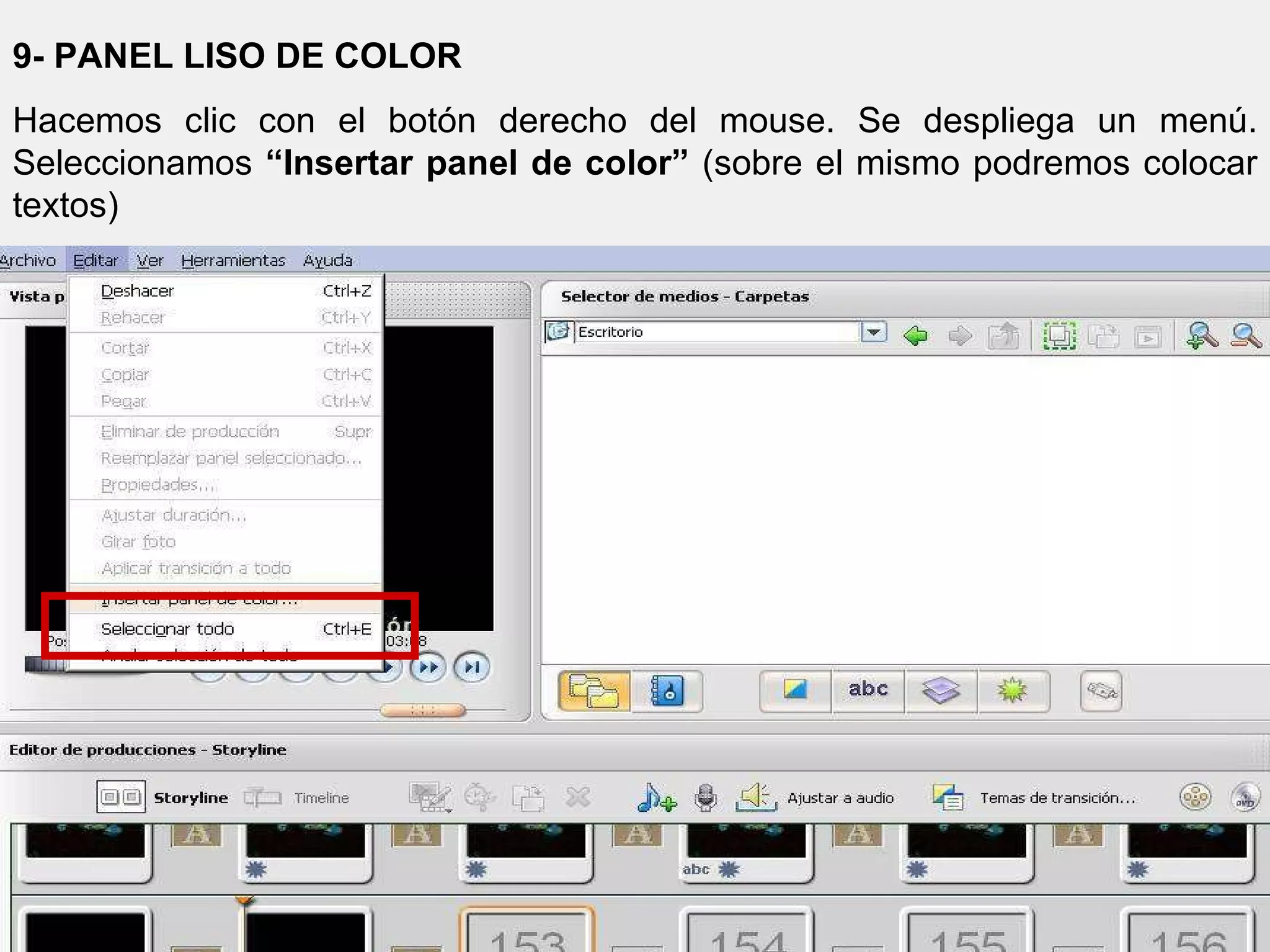
Task: Click the device button at toolbar end
Action: click(x=1101, y=690)
